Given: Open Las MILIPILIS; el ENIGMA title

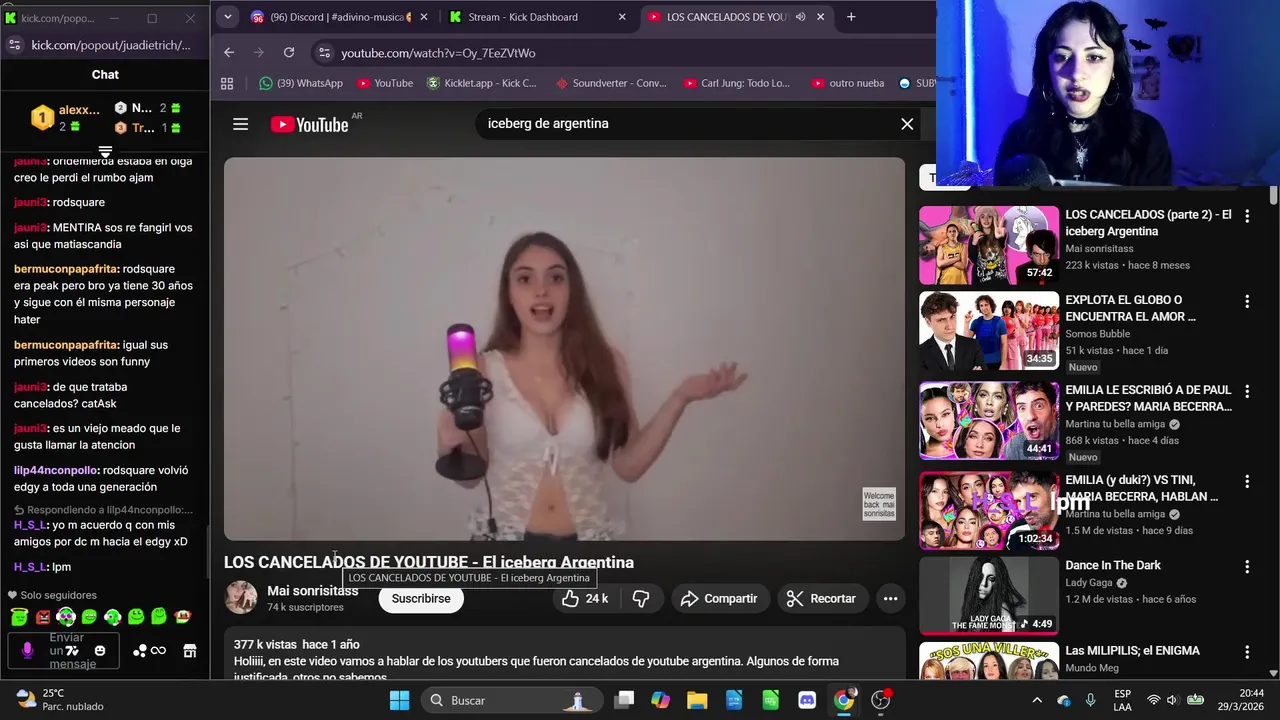Looking at the screenshot, I should tap(1132, 651).
